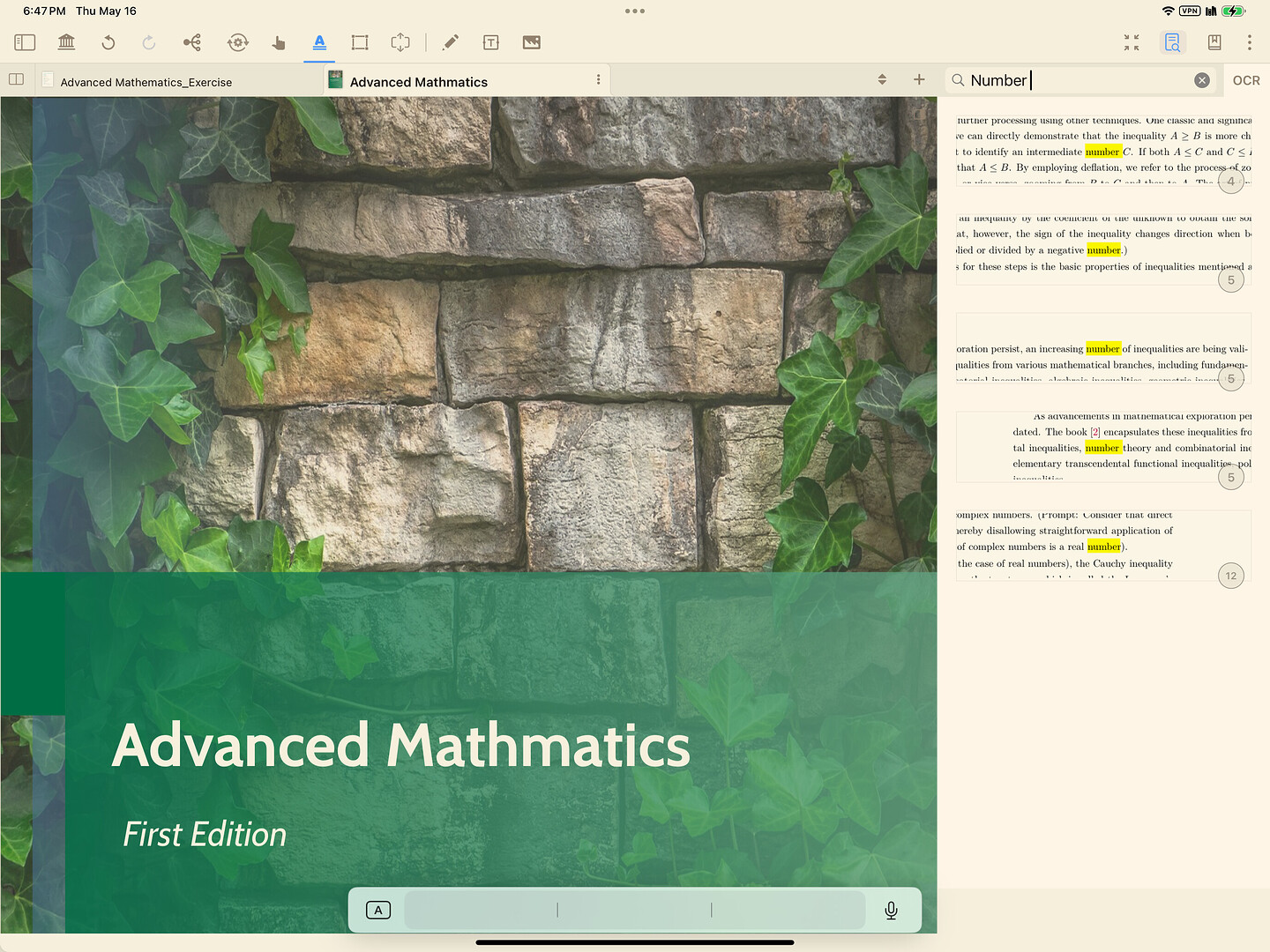Toggle the split view panel icon
The image size is (1270, 952).
click(16, 79)
